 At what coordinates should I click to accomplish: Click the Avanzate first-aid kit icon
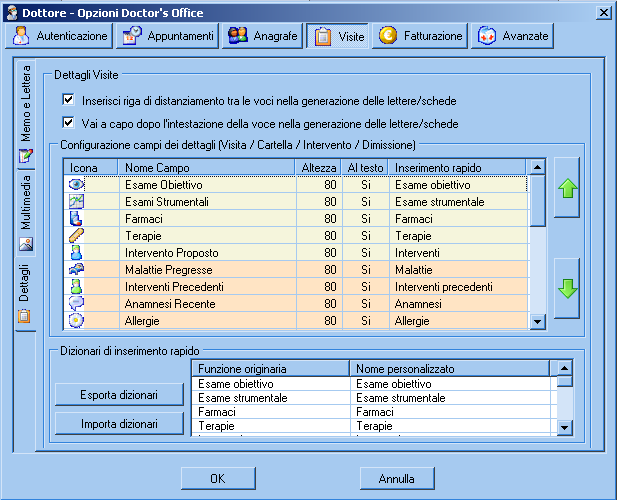coord(487,36)
